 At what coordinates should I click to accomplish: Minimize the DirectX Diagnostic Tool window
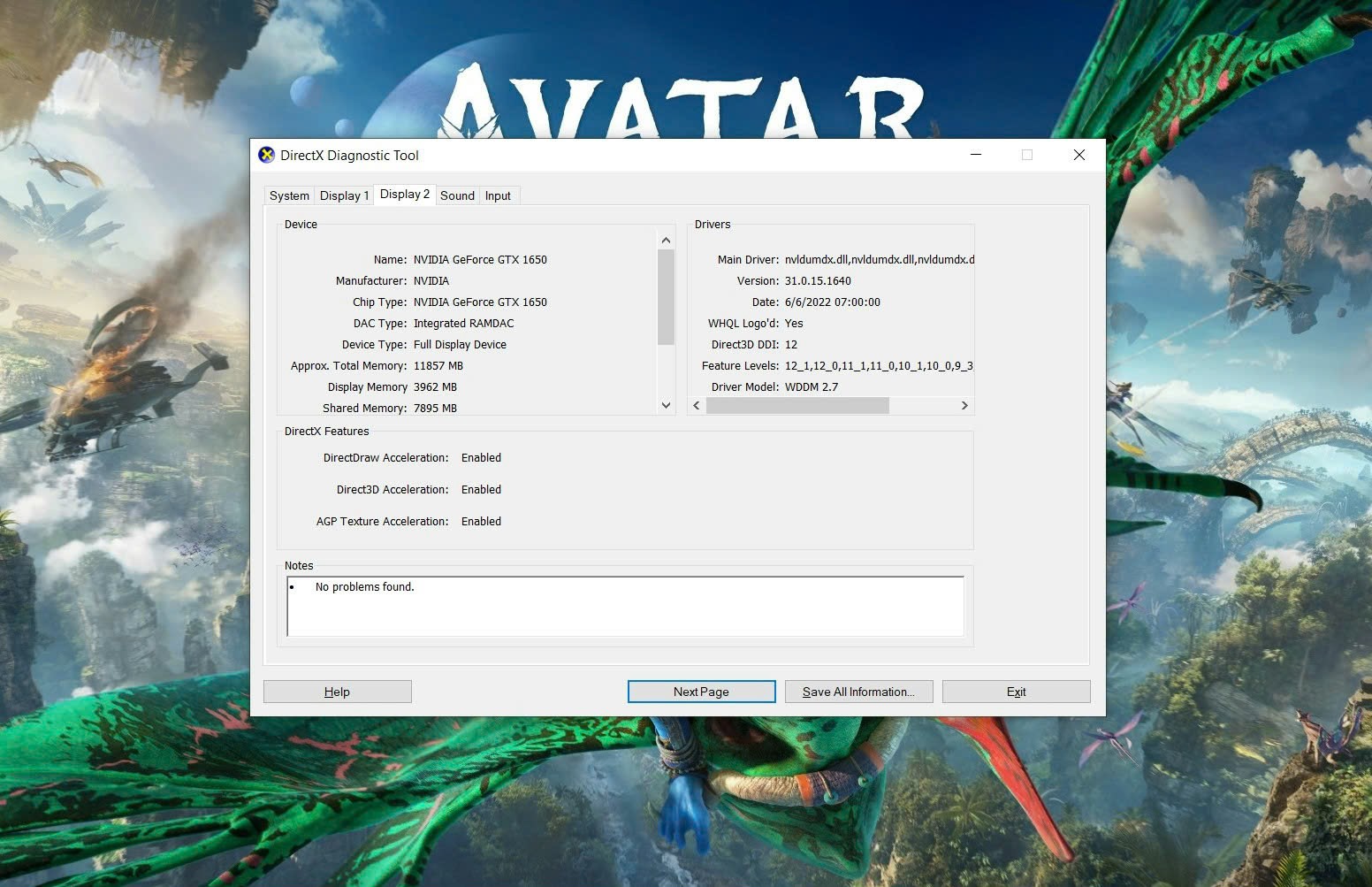click(x=976, y=155)
